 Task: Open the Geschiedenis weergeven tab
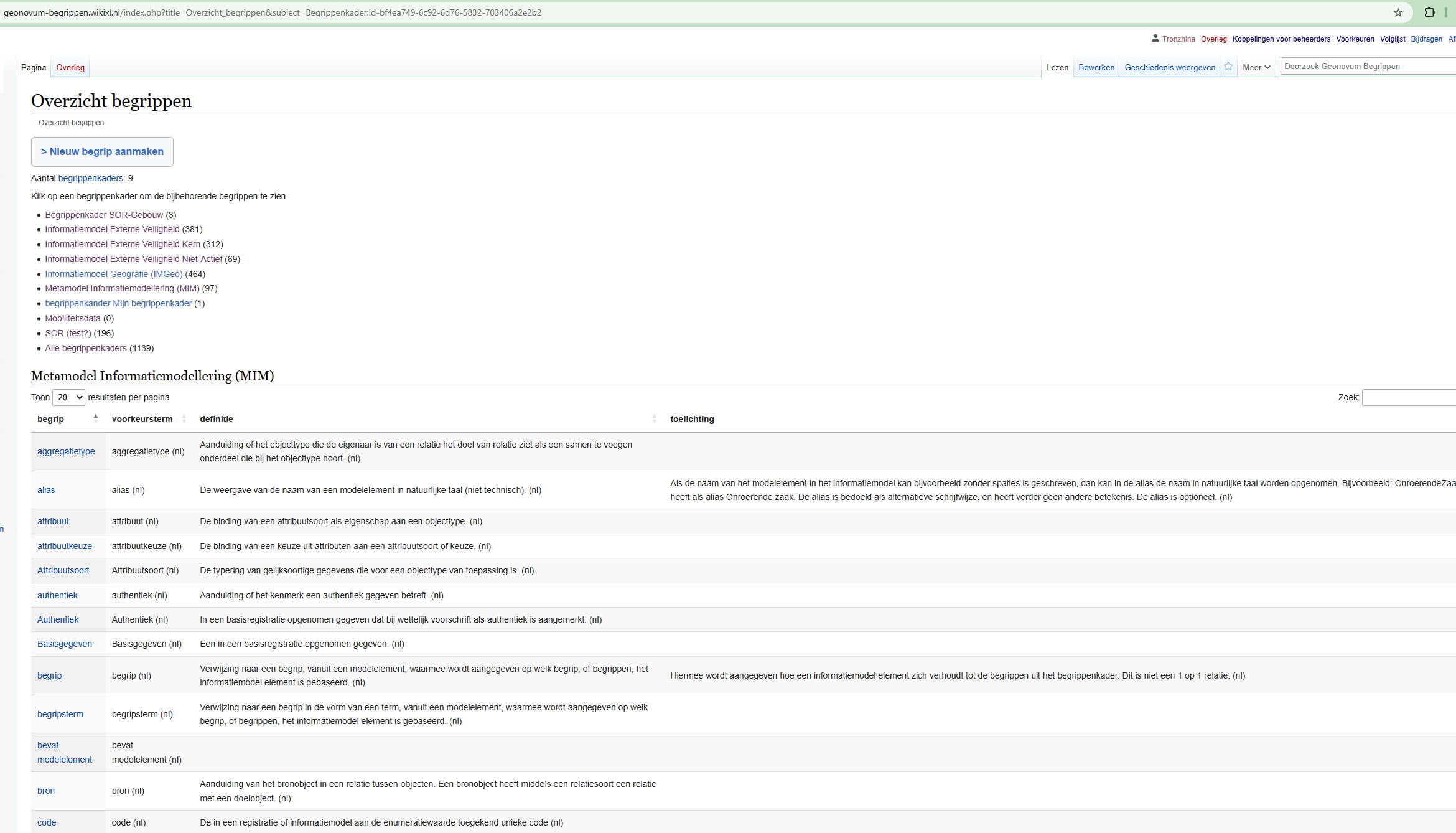tap(1169, 67)
